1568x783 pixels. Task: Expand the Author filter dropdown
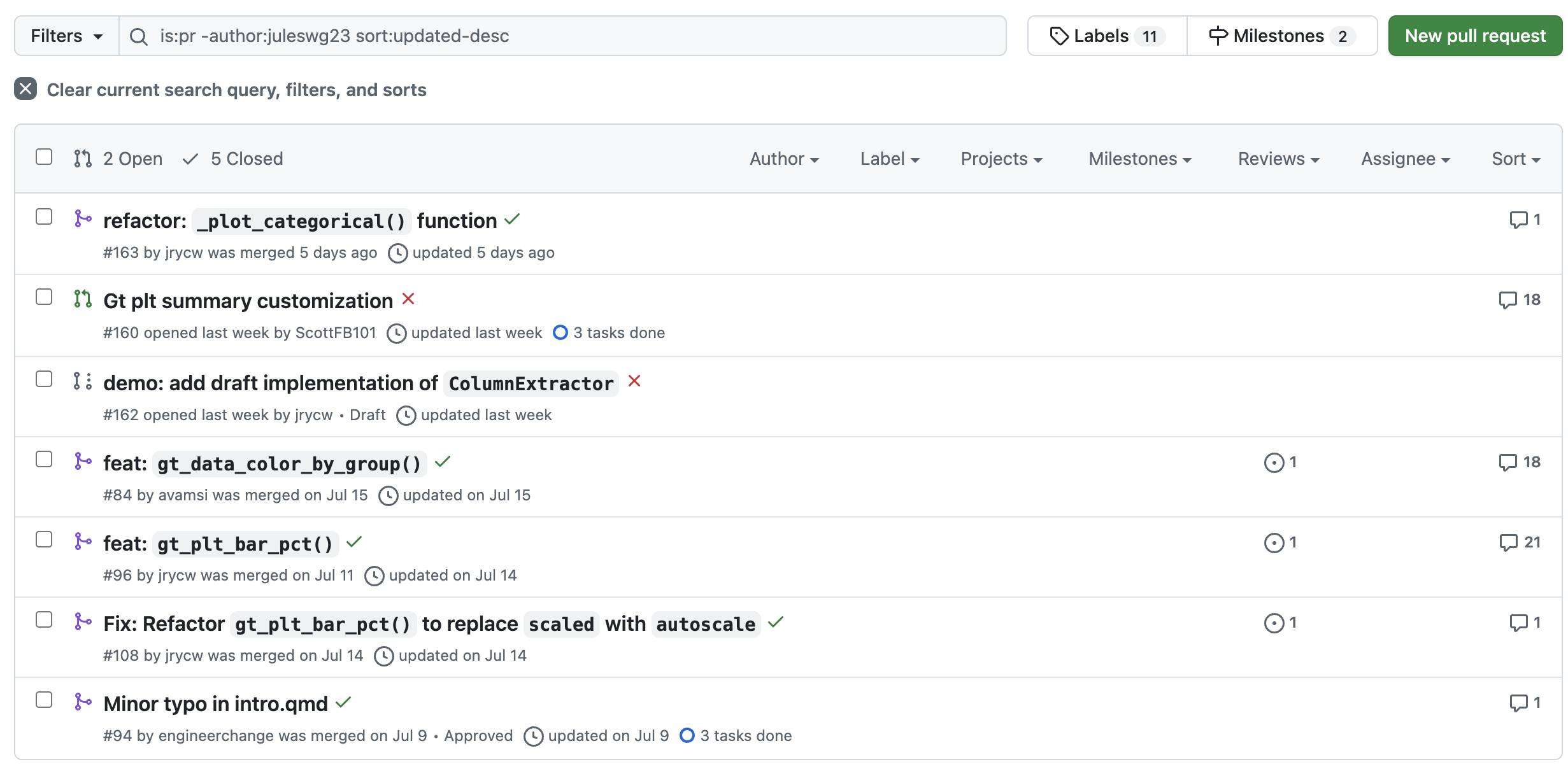click(x=783, y=159)
